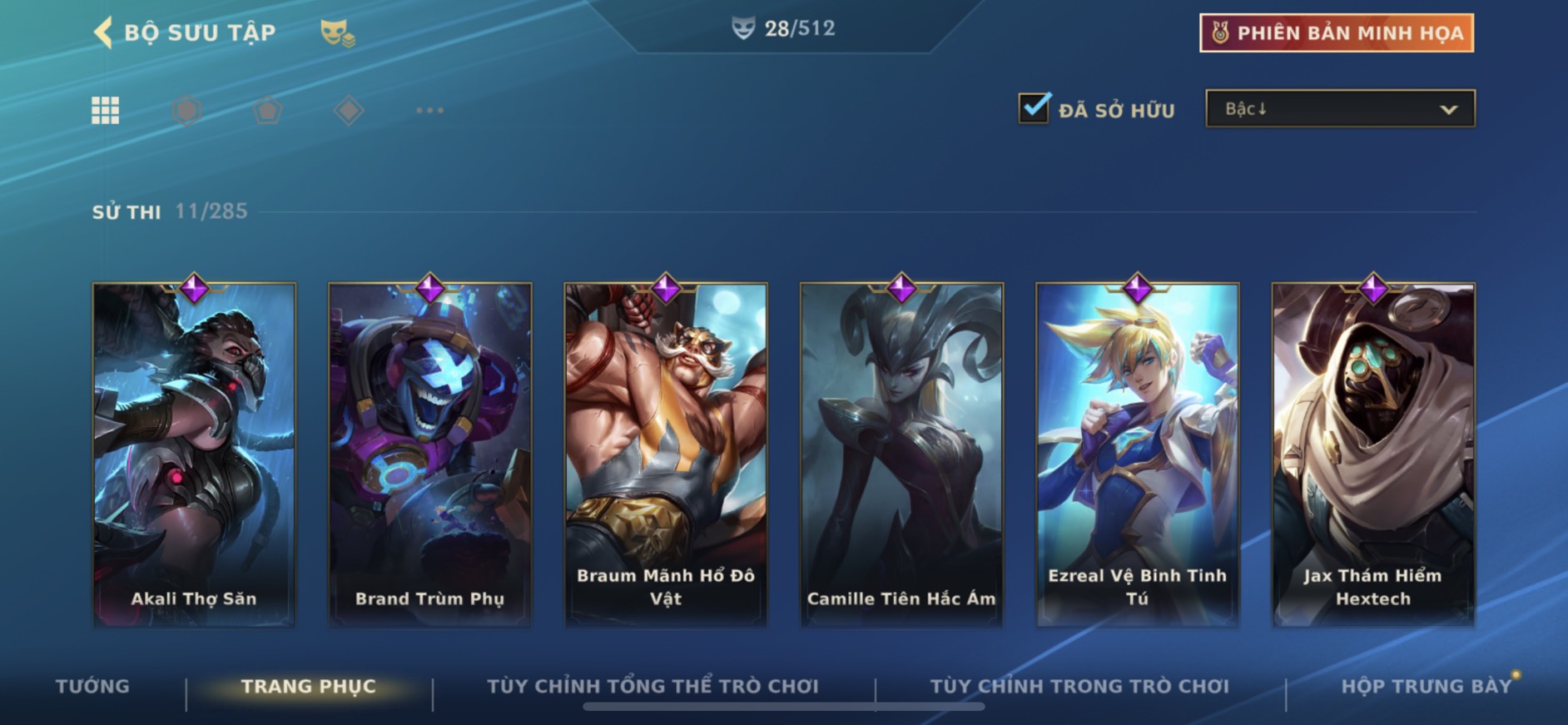Open more filters with three dots icon
The image size is (1568, 725).
tap(429, 110)
